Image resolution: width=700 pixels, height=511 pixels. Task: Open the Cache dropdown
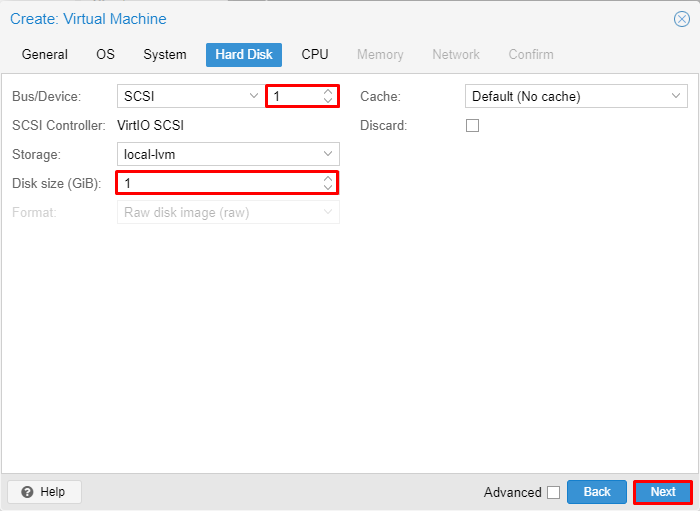pyautogui.click(x=675, y=96)
